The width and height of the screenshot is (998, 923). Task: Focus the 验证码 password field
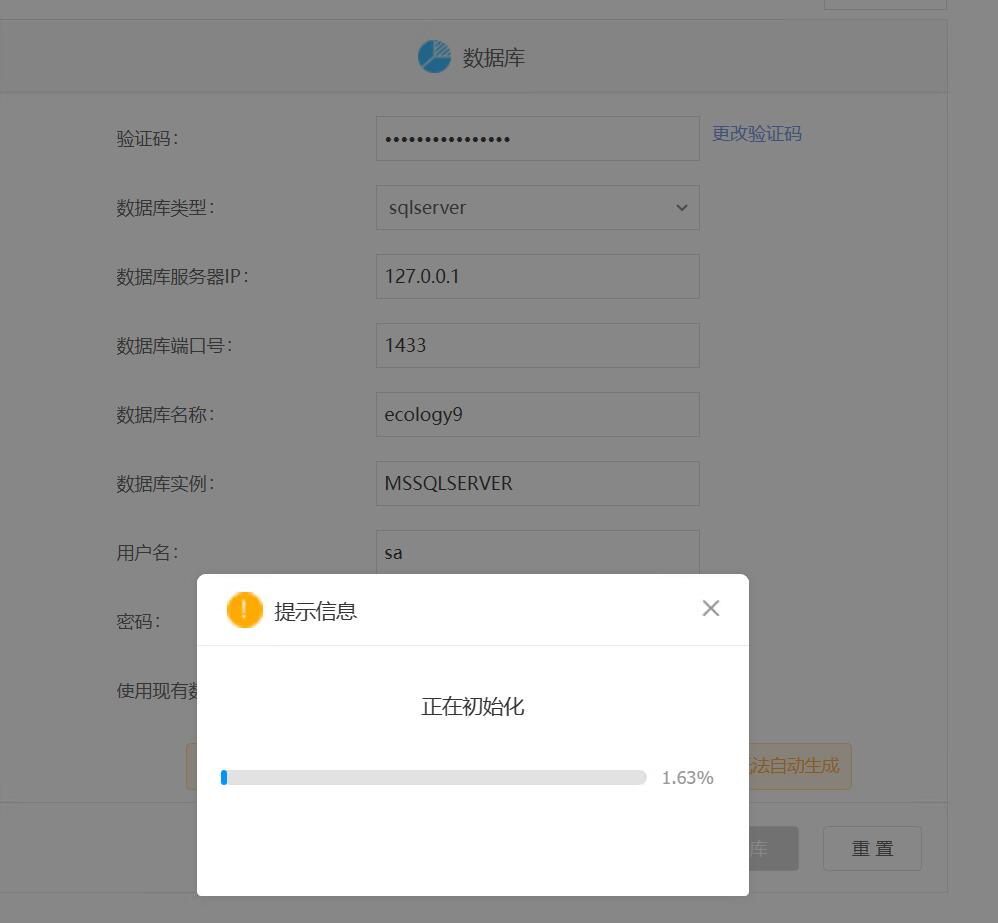pos(537,139)
